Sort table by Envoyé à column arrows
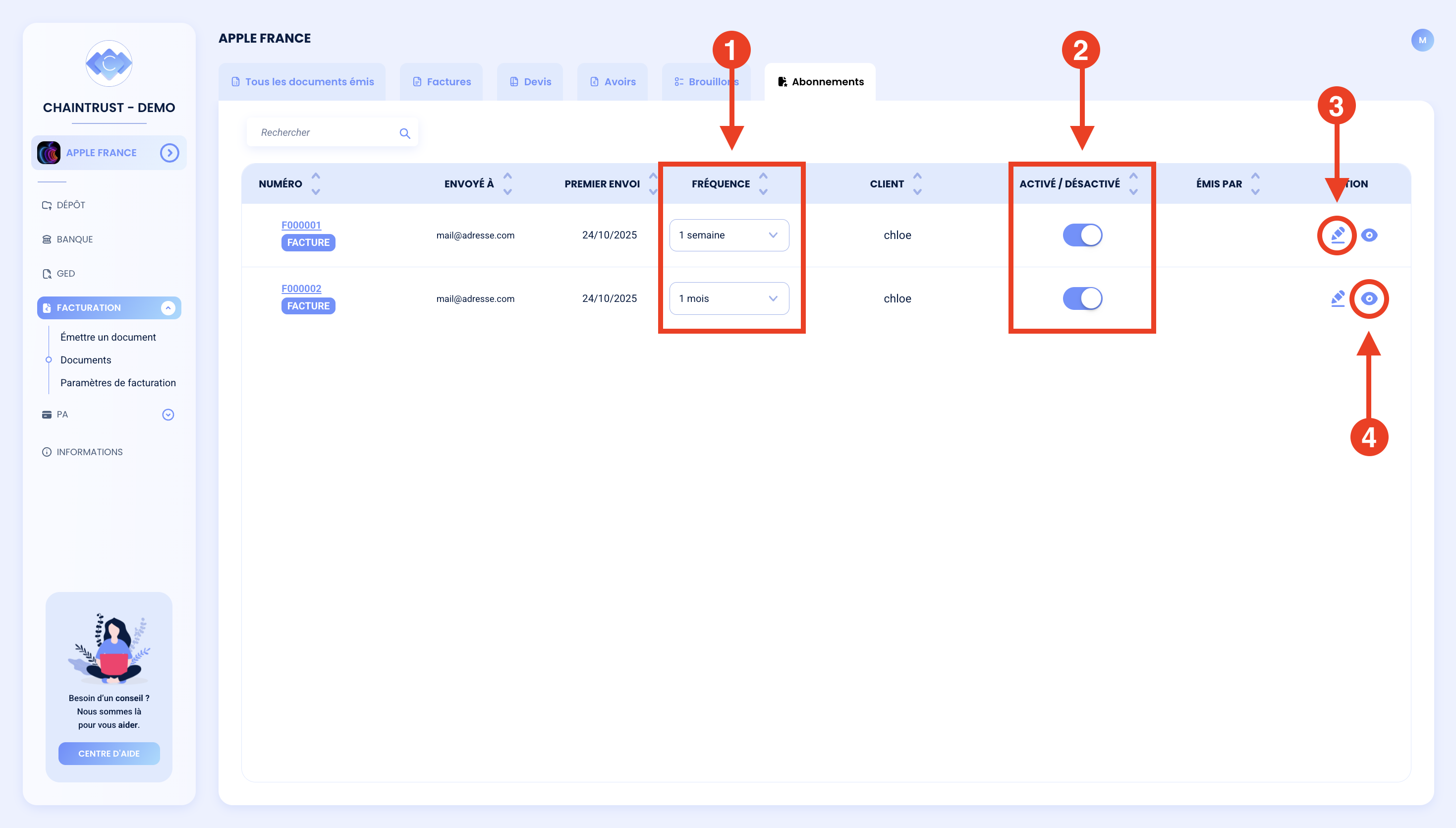The height and width of the screenshot is (828, 1456). (507, 183)
